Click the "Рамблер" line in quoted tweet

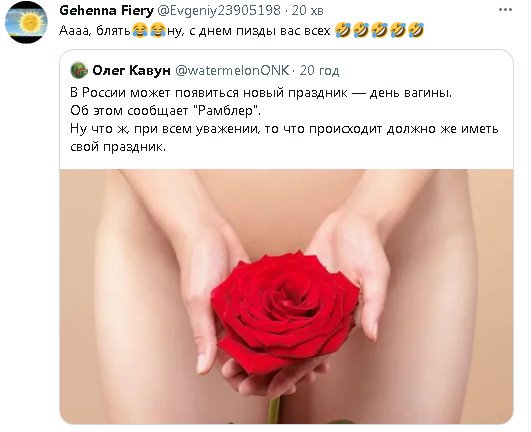(x=166, y=111)
